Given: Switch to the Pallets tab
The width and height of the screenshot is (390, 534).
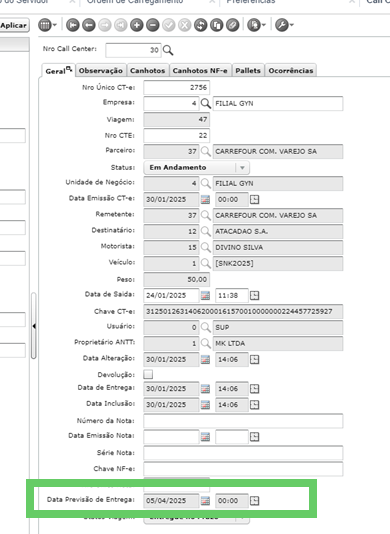Looking at the screenshot, I should coord(248,70).
